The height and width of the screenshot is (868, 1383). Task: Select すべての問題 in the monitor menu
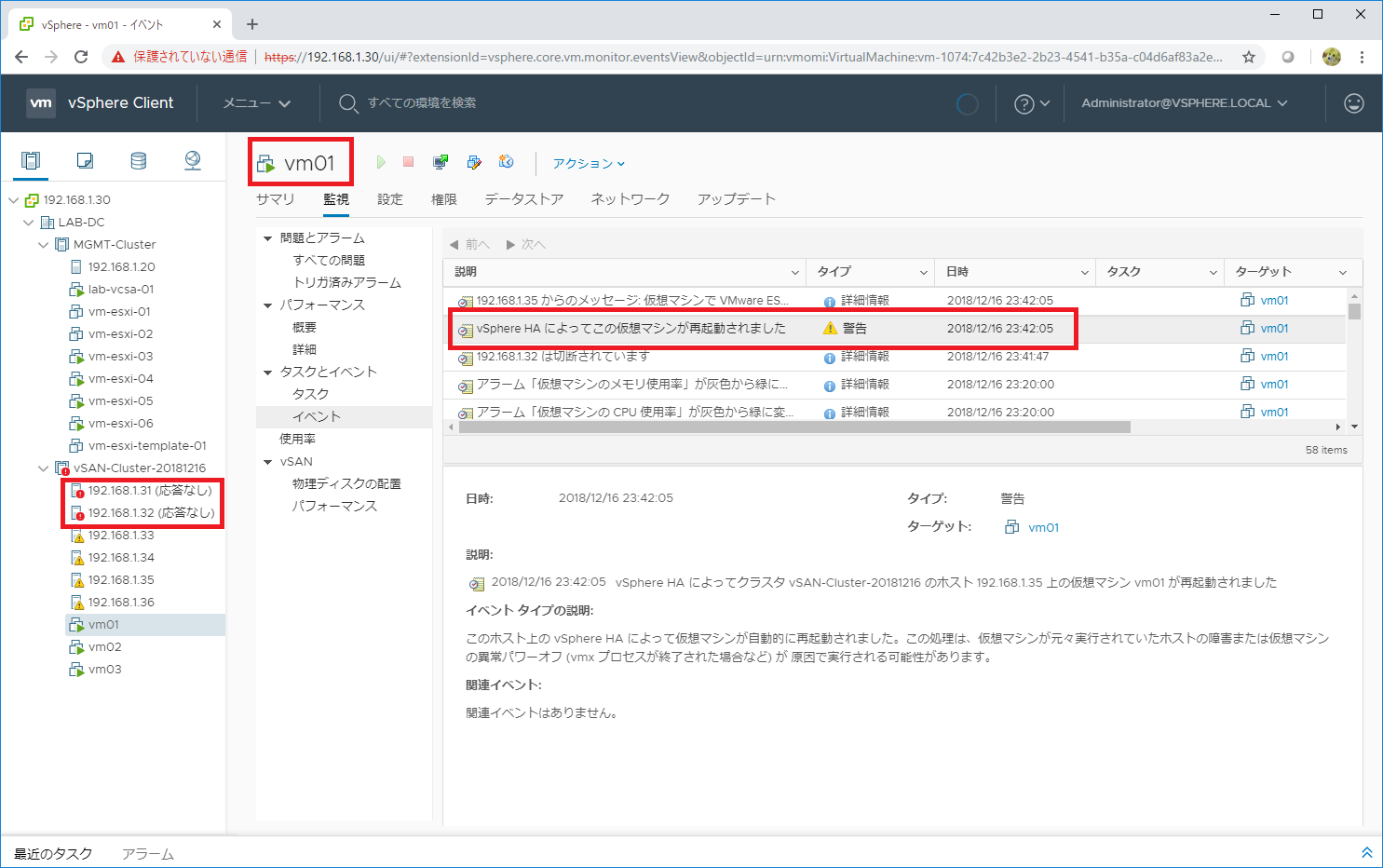click(x=329, y=261)
